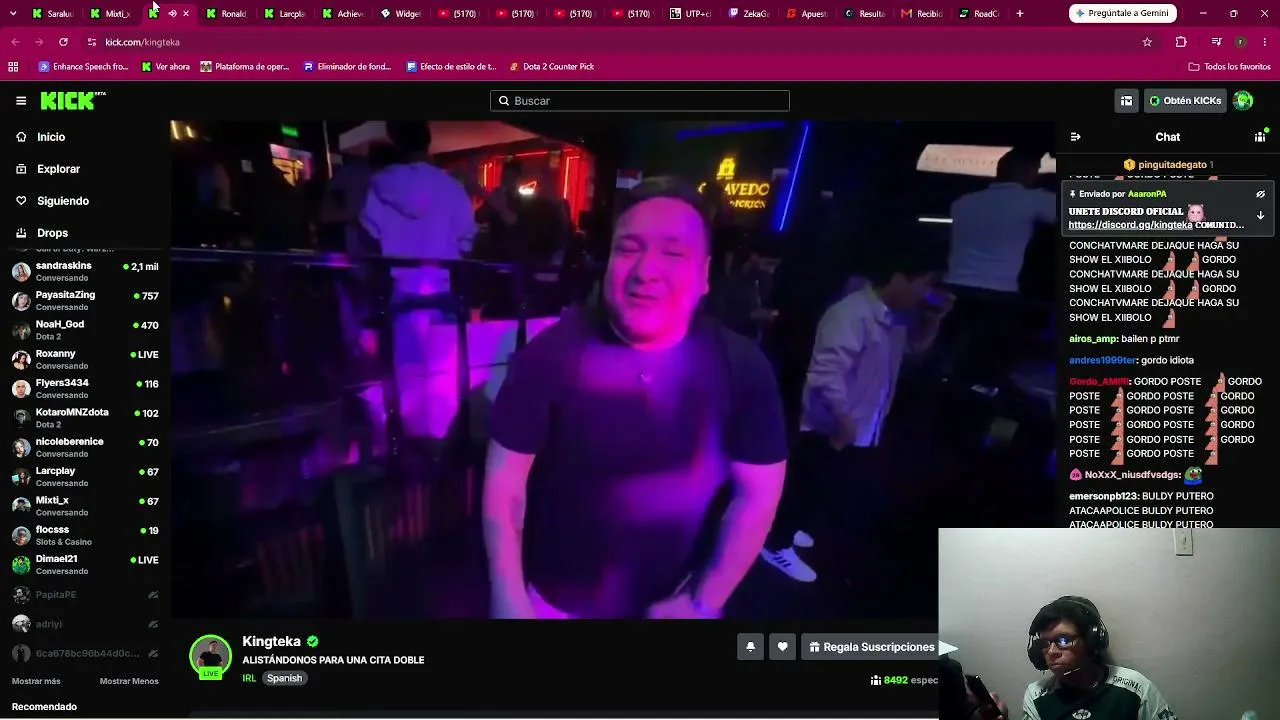Reload the page with refresh icon
The width and height of the screenshot is (1280, 720).
(x=63, y=42)
